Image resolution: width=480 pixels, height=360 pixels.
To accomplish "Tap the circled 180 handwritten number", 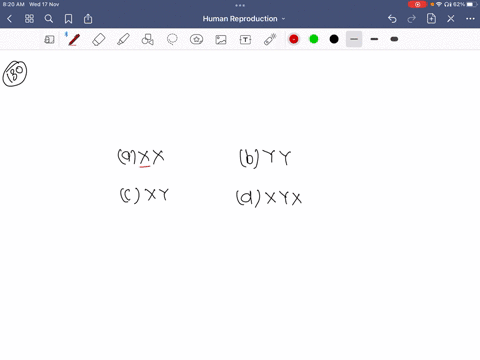I will pos(15,73).
